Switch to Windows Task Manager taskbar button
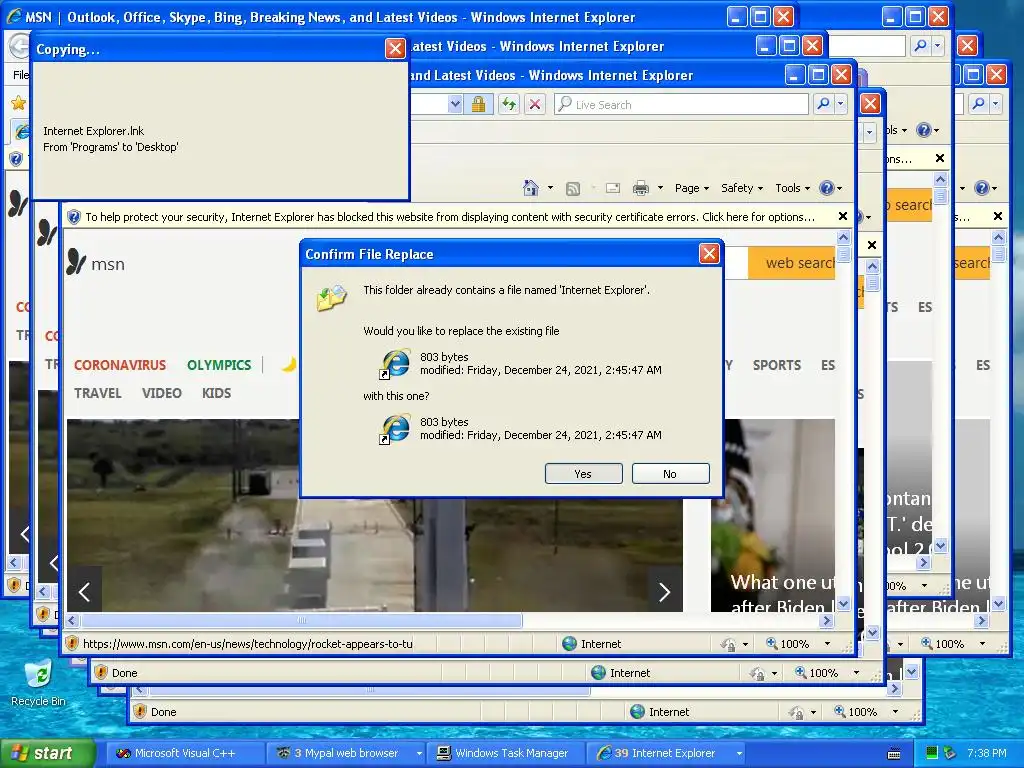The height and width of the screenshot is (768, 1024). [504, 753]
